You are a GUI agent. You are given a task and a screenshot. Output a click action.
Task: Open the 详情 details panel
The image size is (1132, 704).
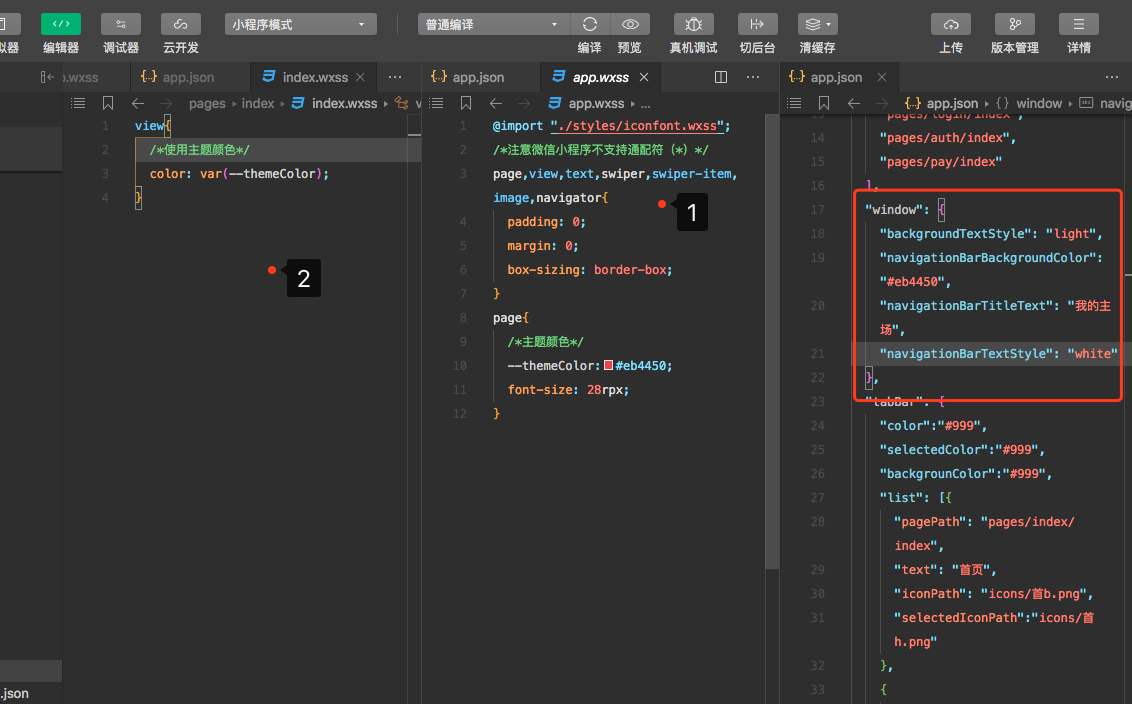tap(1079, 24)
